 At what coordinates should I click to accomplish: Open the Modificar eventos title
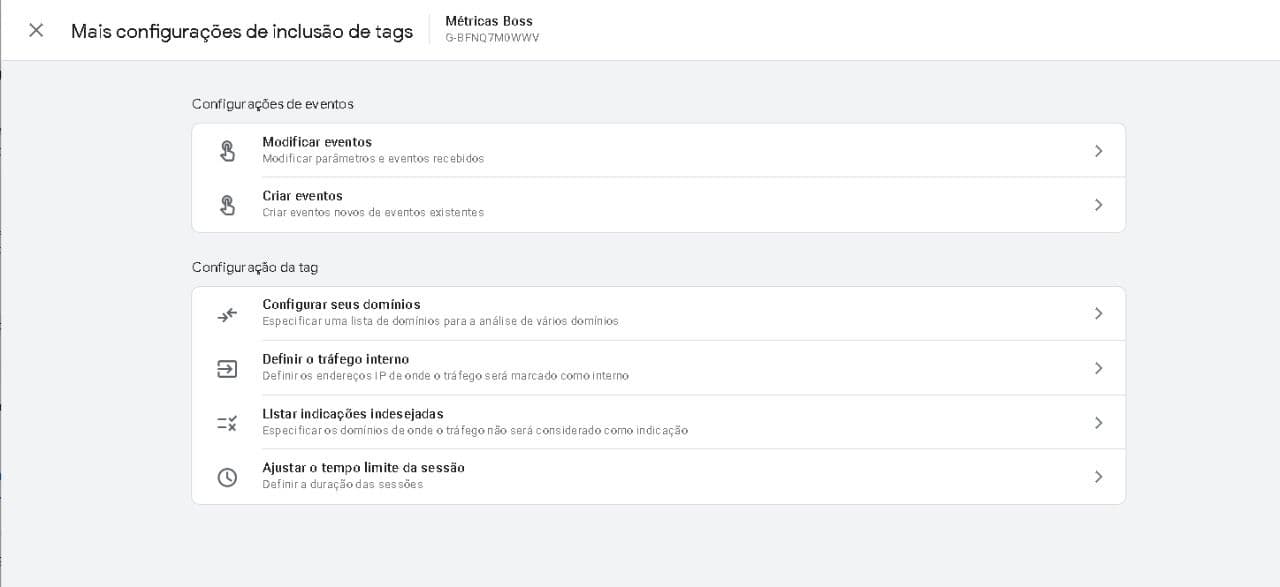[317, 142]
